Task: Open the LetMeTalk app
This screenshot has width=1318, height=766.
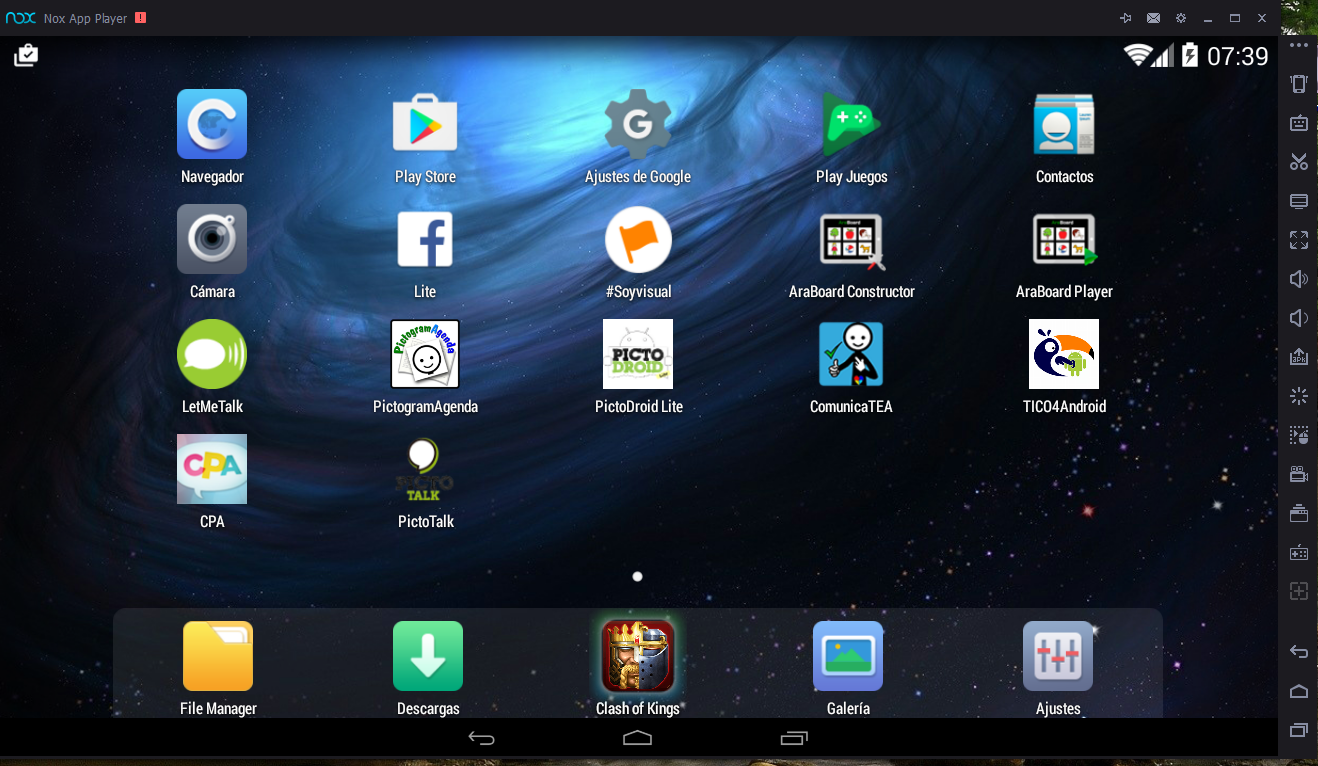Action: (x=212, y=354)
